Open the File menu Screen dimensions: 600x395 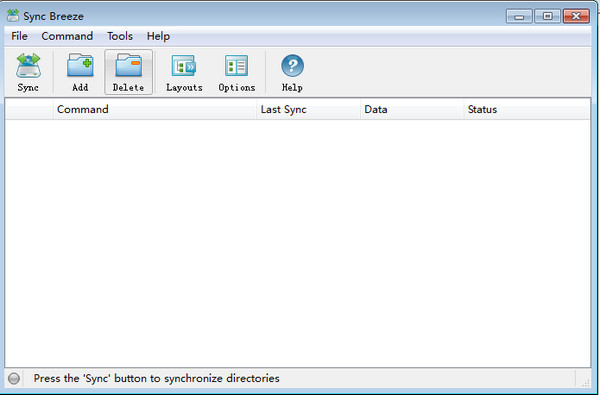click(x=19, y=36)
